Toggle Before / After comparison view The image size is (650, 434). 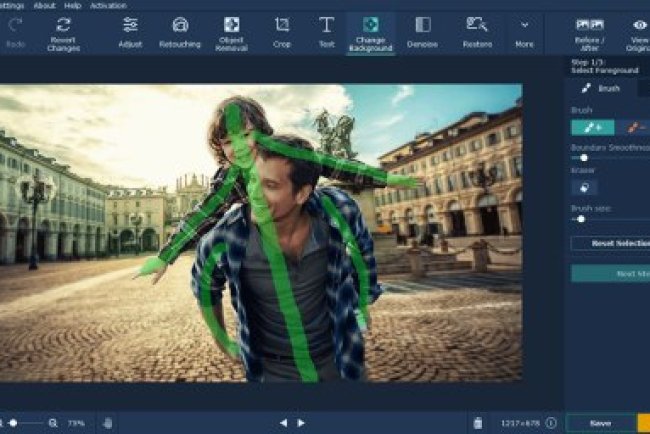coord(590,25)
